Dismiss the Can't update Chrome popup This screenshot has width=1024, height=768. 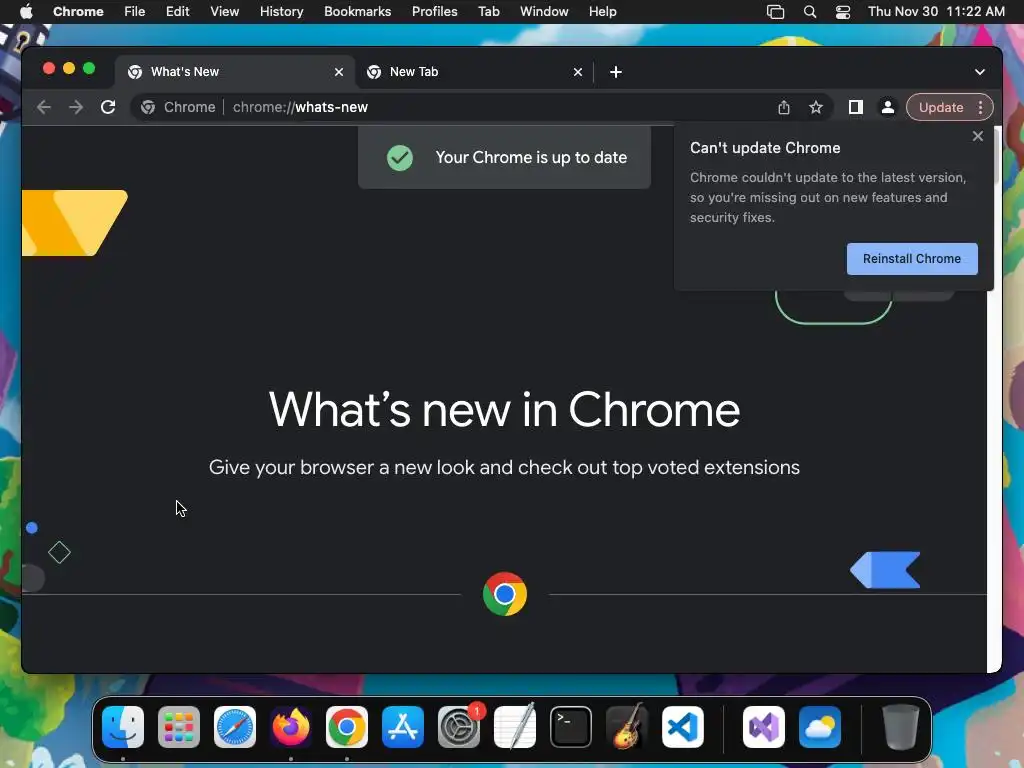978,136
